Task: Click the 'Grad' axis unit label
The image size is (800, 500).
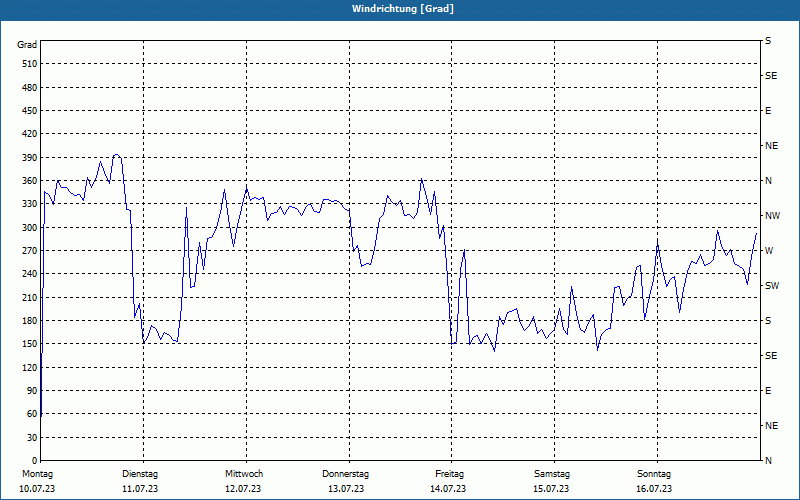Action: tap(27, 45)
